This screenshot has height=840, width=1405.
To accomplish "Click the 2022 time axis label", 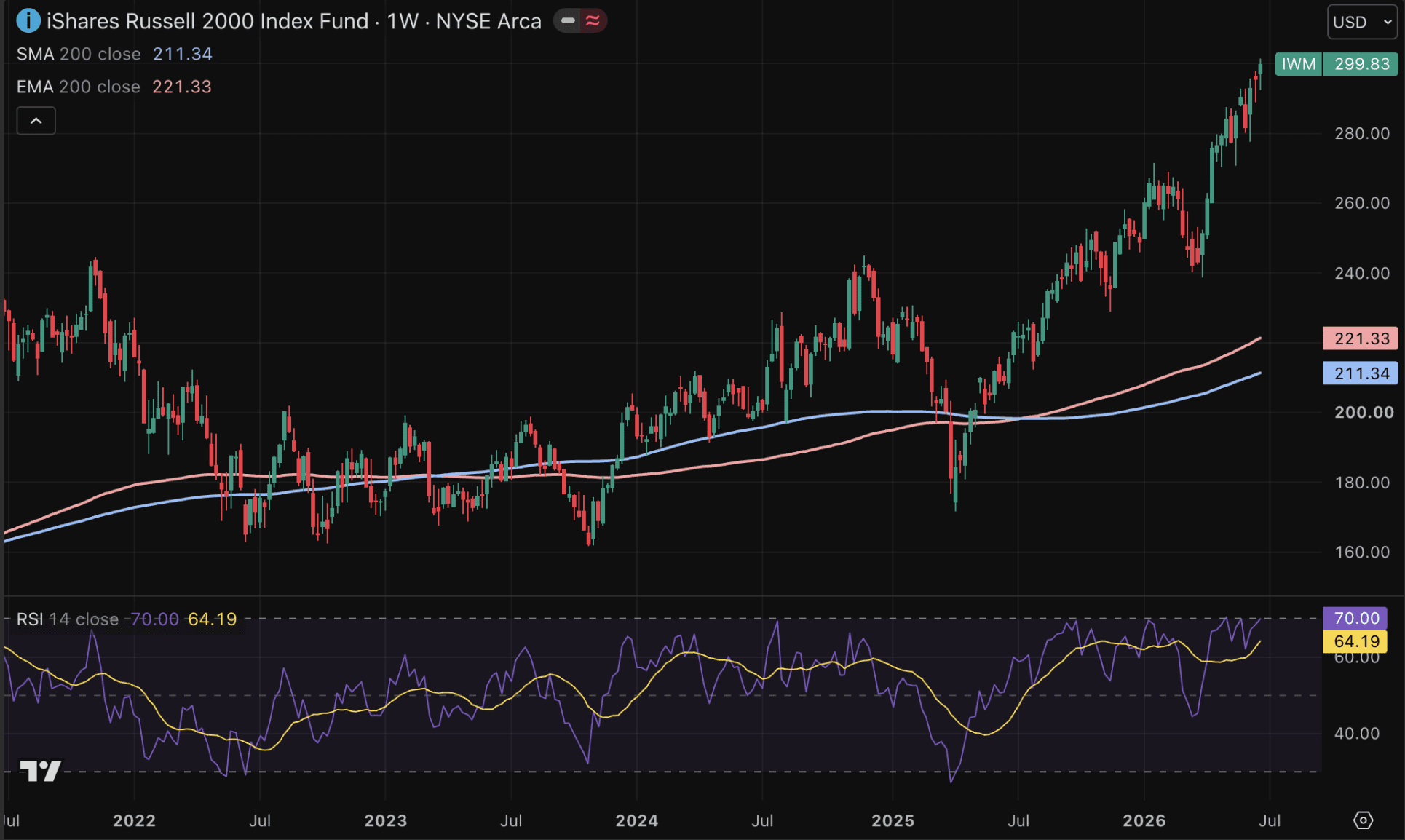I will (134, 821).
